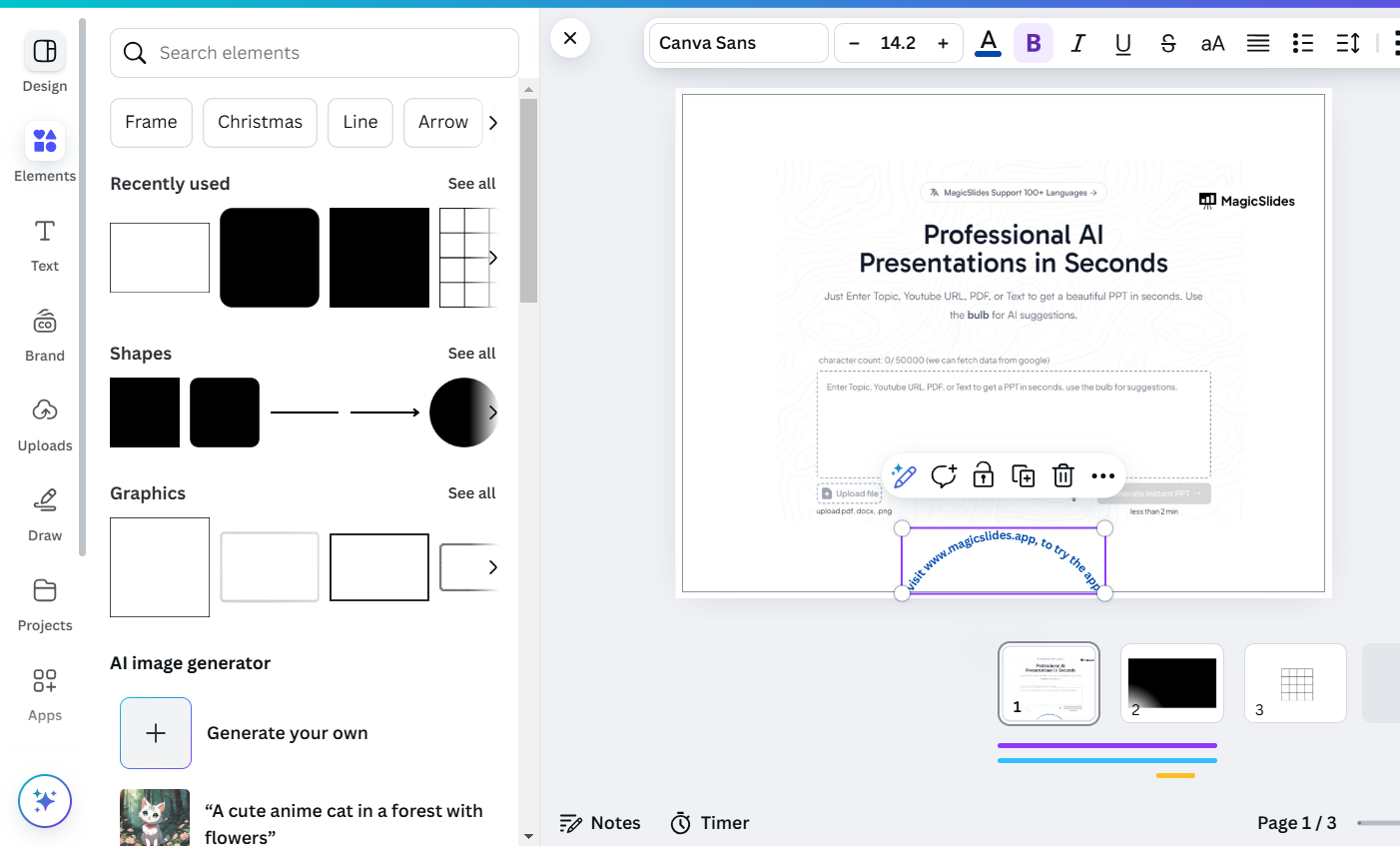This screenshot has height=846, width=1400.
Task: Select the Christmas suggestion chip
Action: 260,122
